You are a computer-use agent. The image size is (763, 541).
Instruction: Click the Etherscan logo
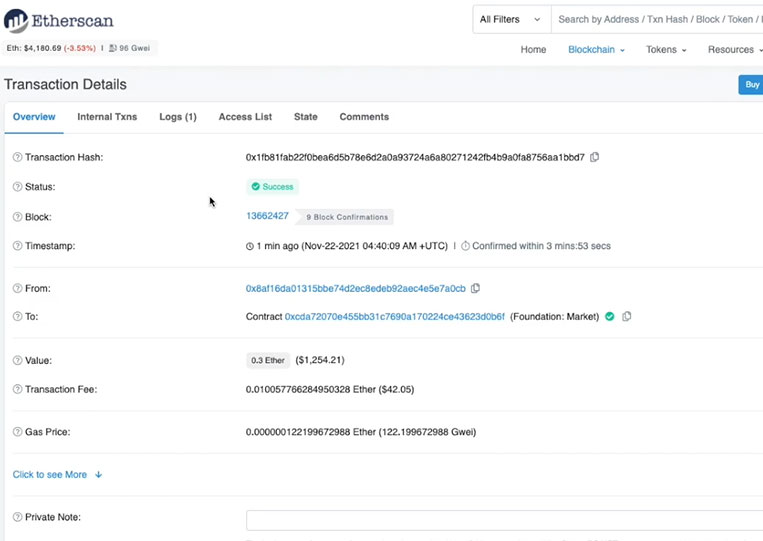click(58, 20)
